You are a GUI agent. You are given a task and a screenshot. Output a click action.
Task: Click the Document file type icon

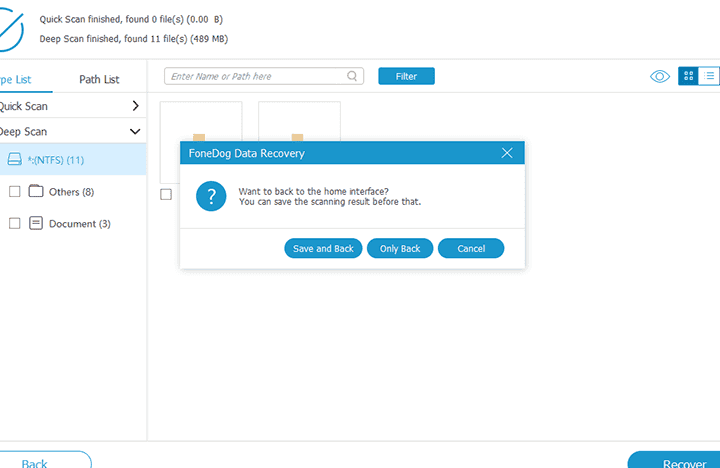(36, 224)
